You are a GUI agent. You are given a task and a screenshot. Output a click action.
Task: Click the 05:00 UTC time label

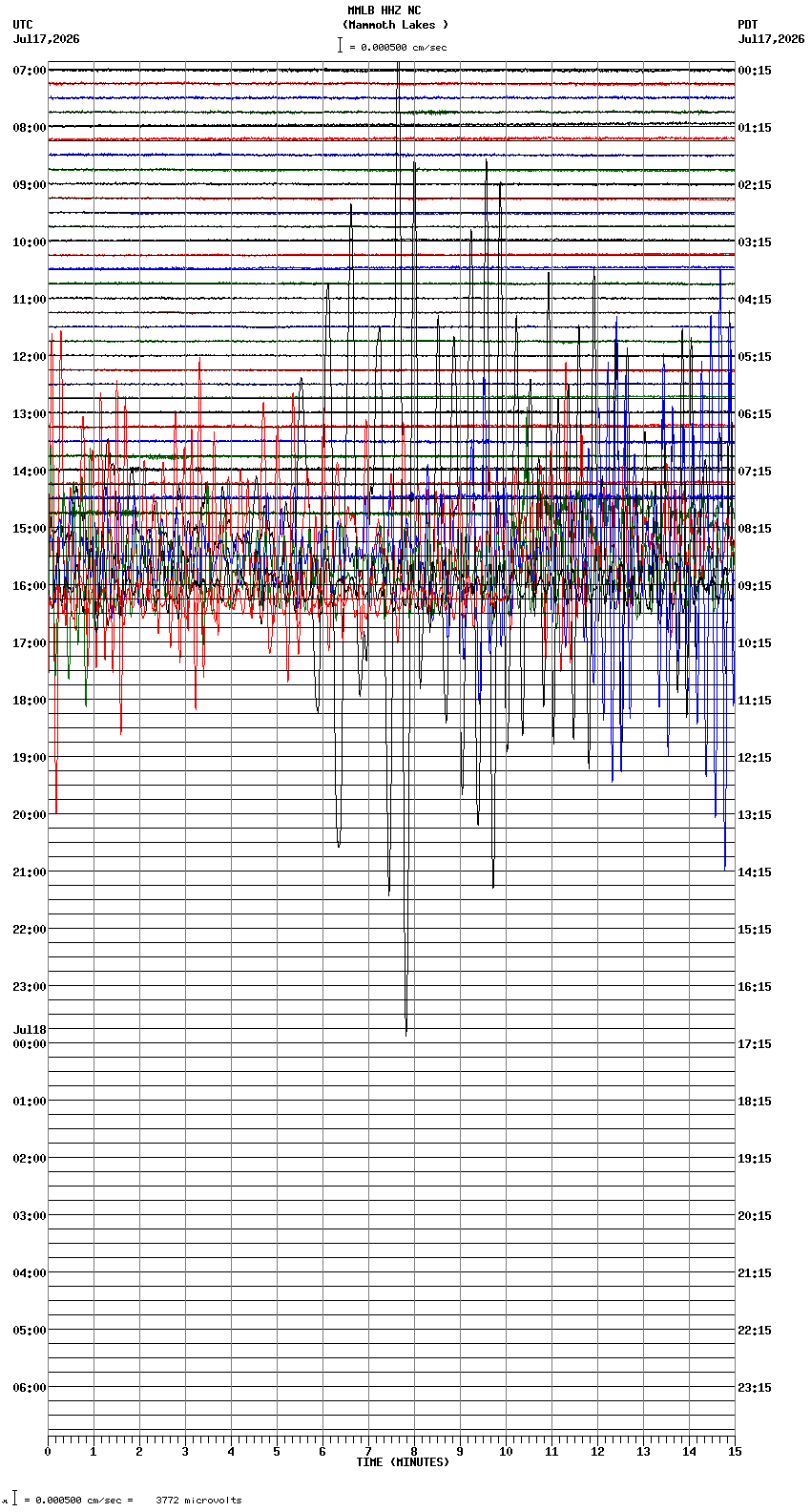(x=30, y=1331)
